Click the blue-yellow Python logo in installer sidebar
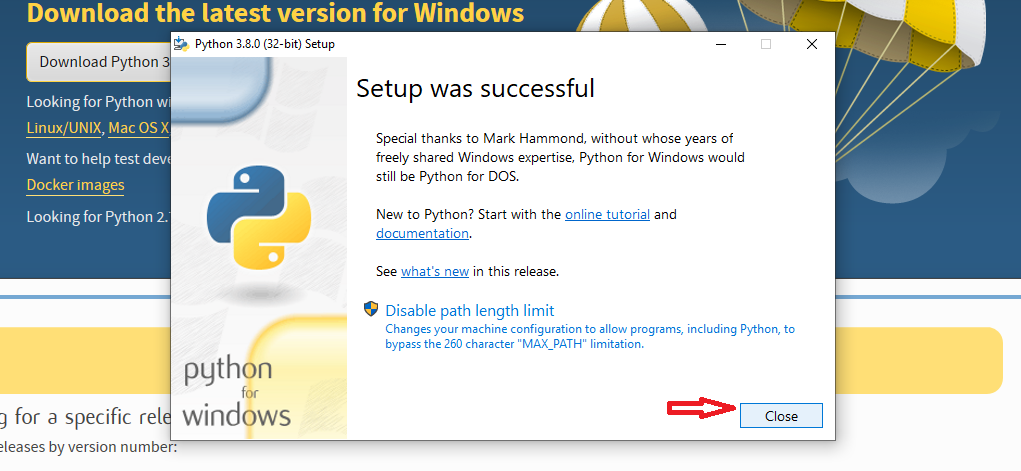Image resolution: width=1021 pixels, height=471 pixels. [259, 218]
